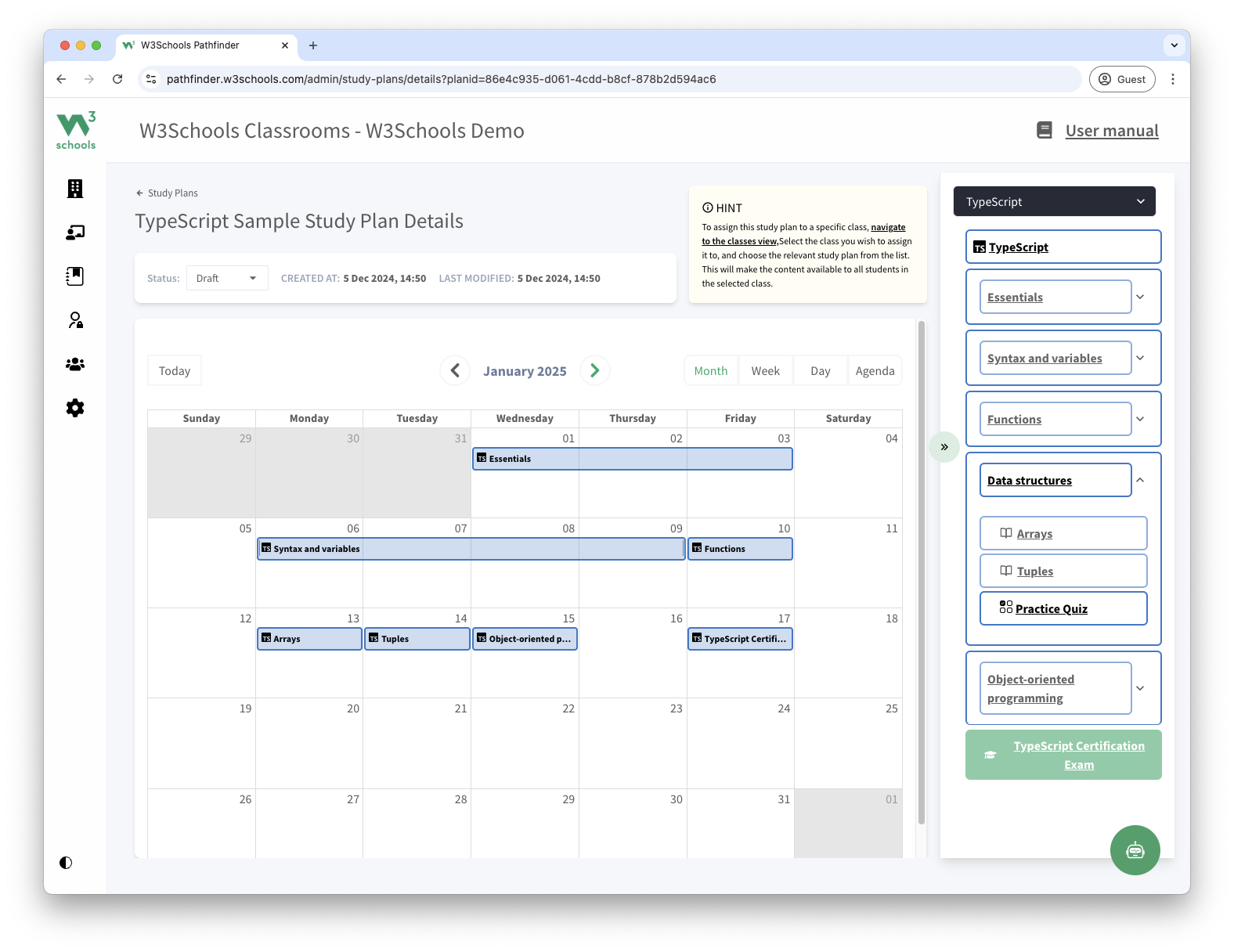Viewport: 1234px width, 952px height.
Task: Expand the Essentials section chevron
Action: coord(1140,297)
